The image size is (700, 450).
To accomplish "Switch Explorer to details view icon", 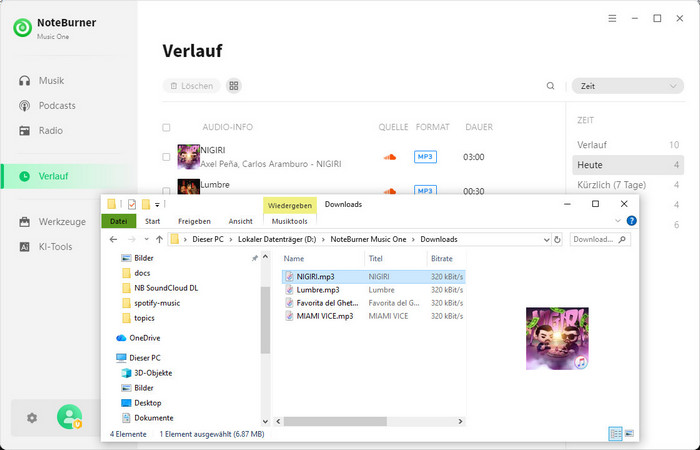I will tap(615, 433).
